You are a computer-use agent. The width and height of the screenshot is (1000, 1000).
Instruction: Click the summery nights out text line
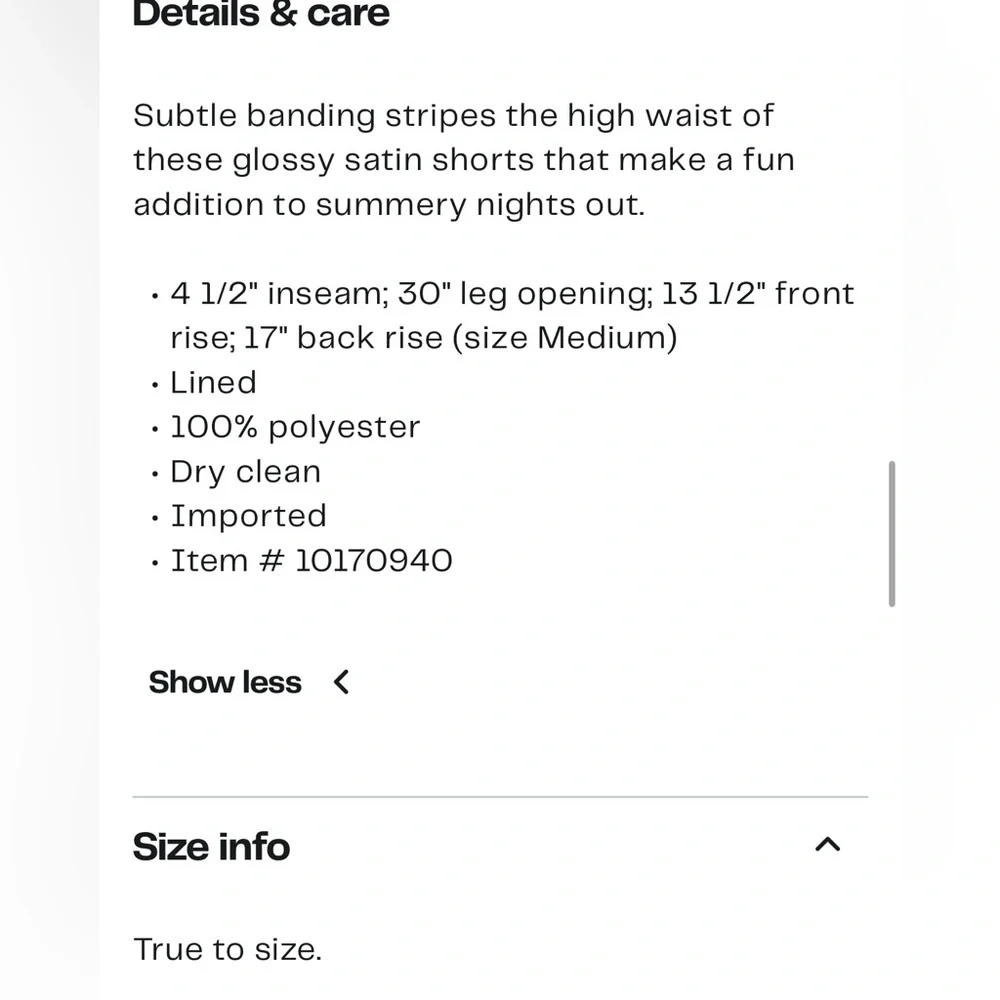pyautogui.click(x=389, y=204)
